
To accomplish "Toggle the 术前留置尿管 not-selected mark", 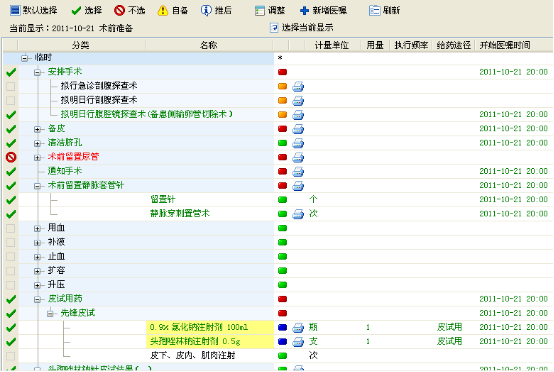I will click(x=11, y=157).
